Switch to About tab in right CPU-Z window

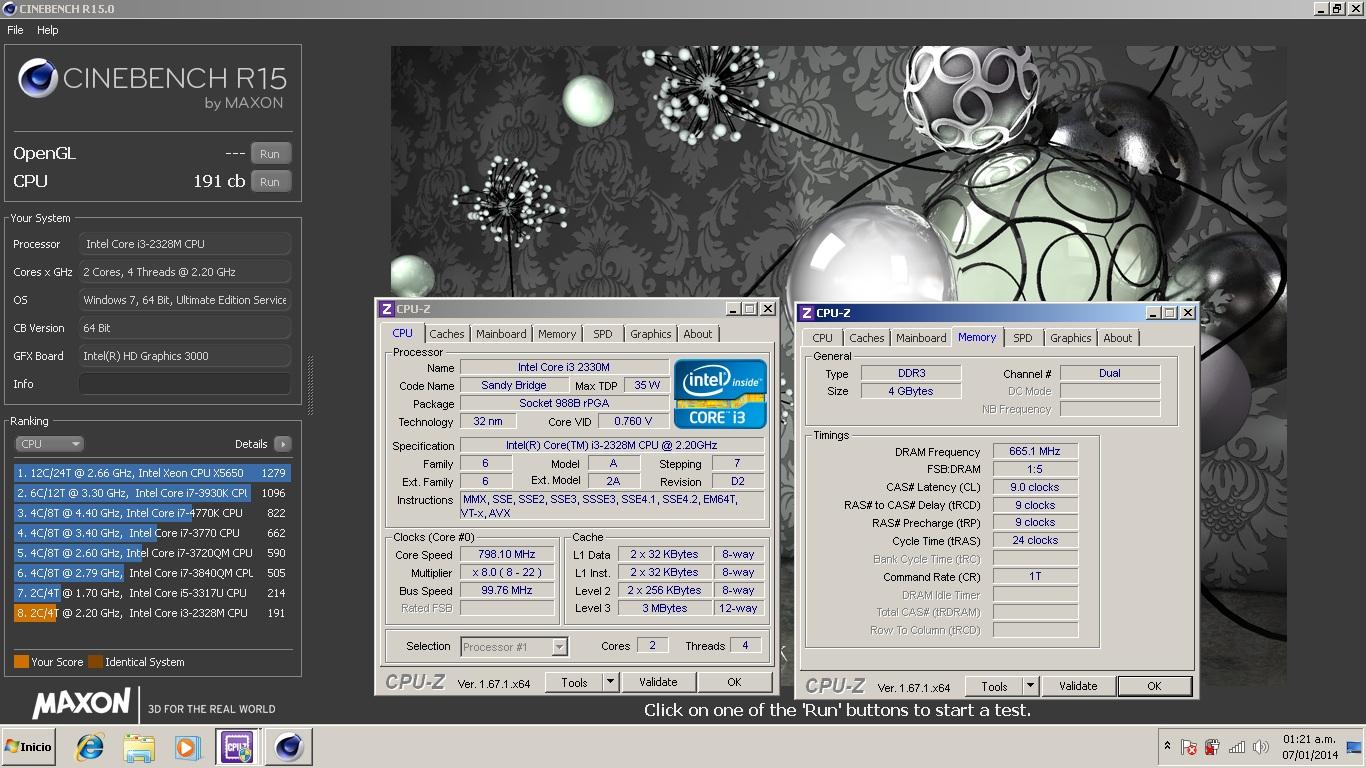pos(1118,338)
